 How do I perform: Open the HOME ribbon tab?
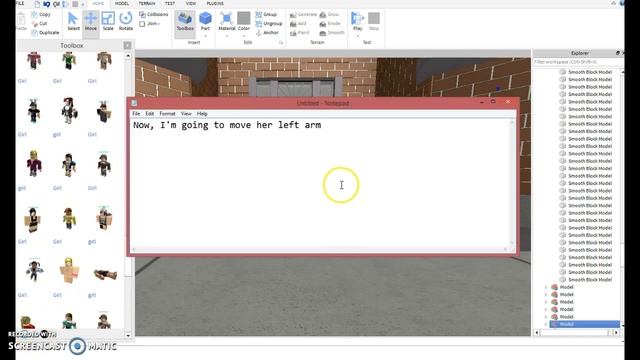(98, 3)
